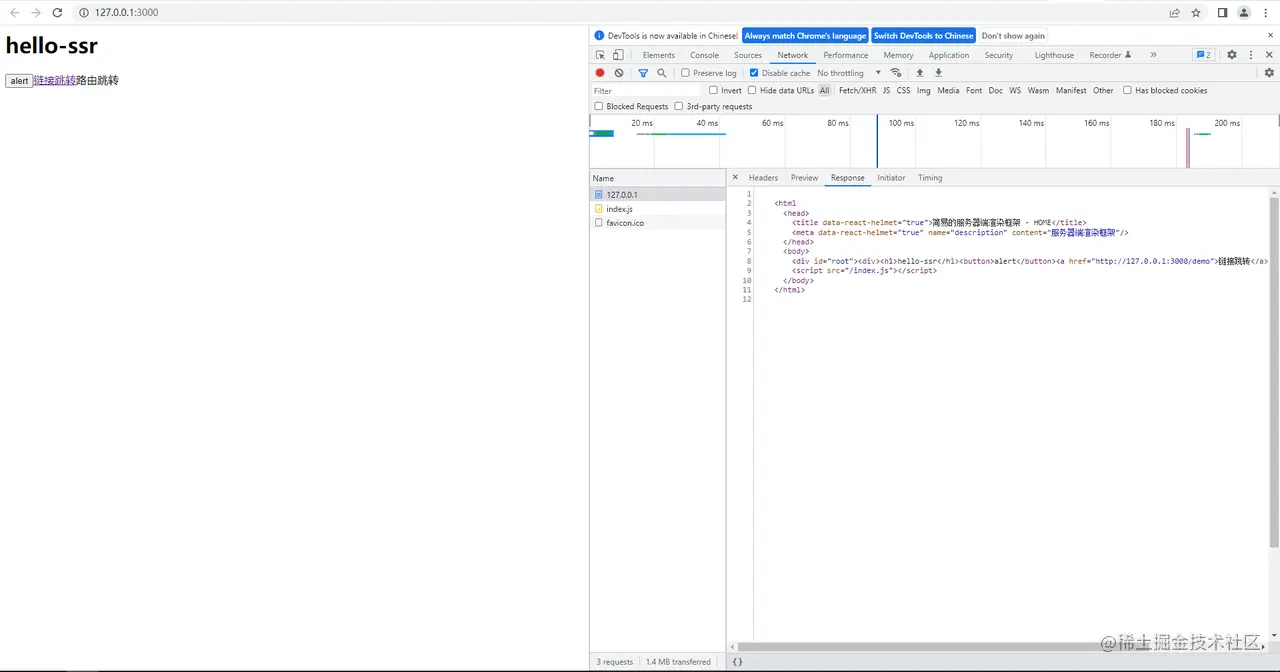1280x672 pixels.
Task: Toggle the network filter funnel icon
Action: coord(643,73)
